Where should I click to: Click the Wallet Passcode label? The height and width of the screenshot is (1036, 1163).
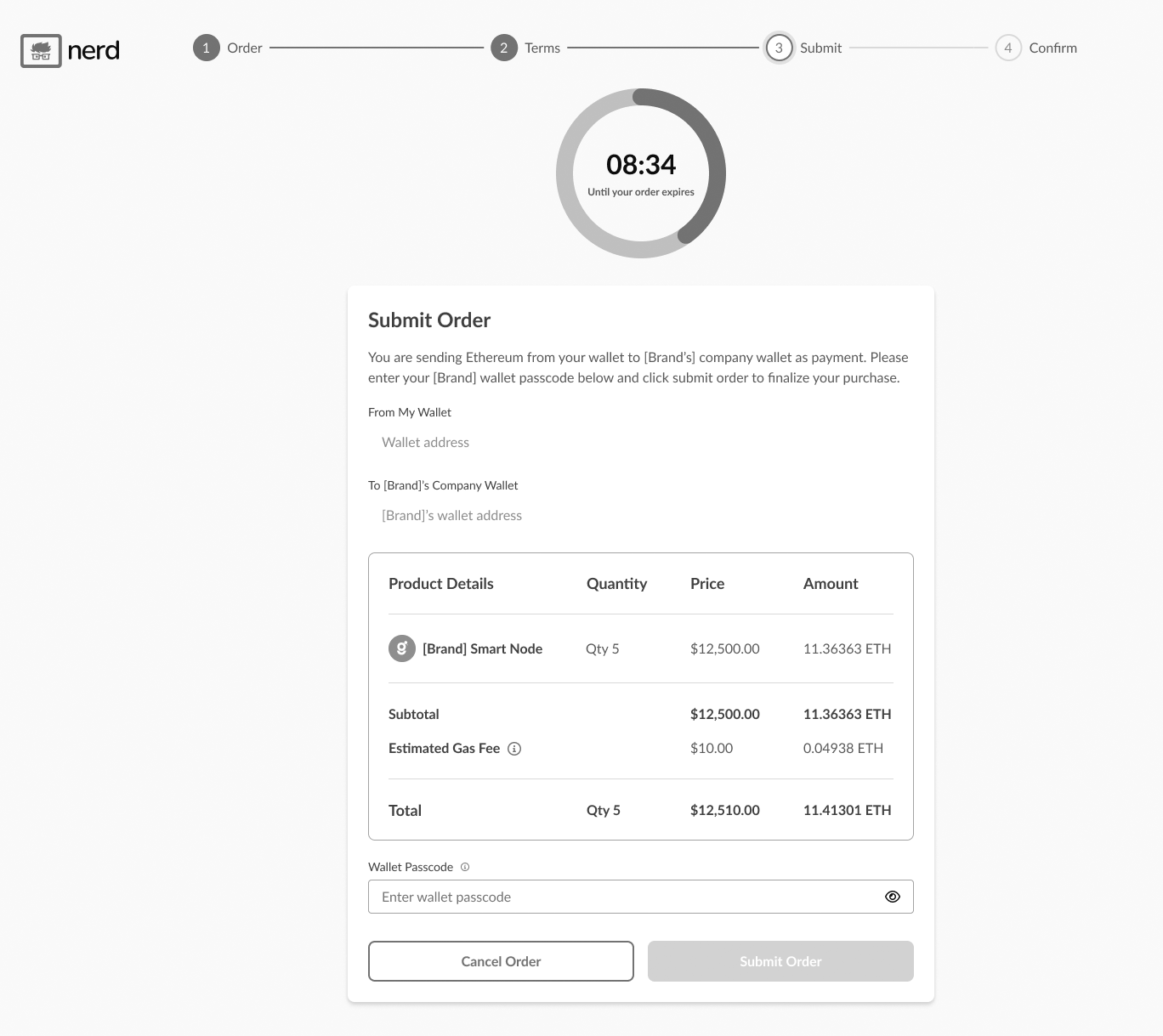coord(411,867)
